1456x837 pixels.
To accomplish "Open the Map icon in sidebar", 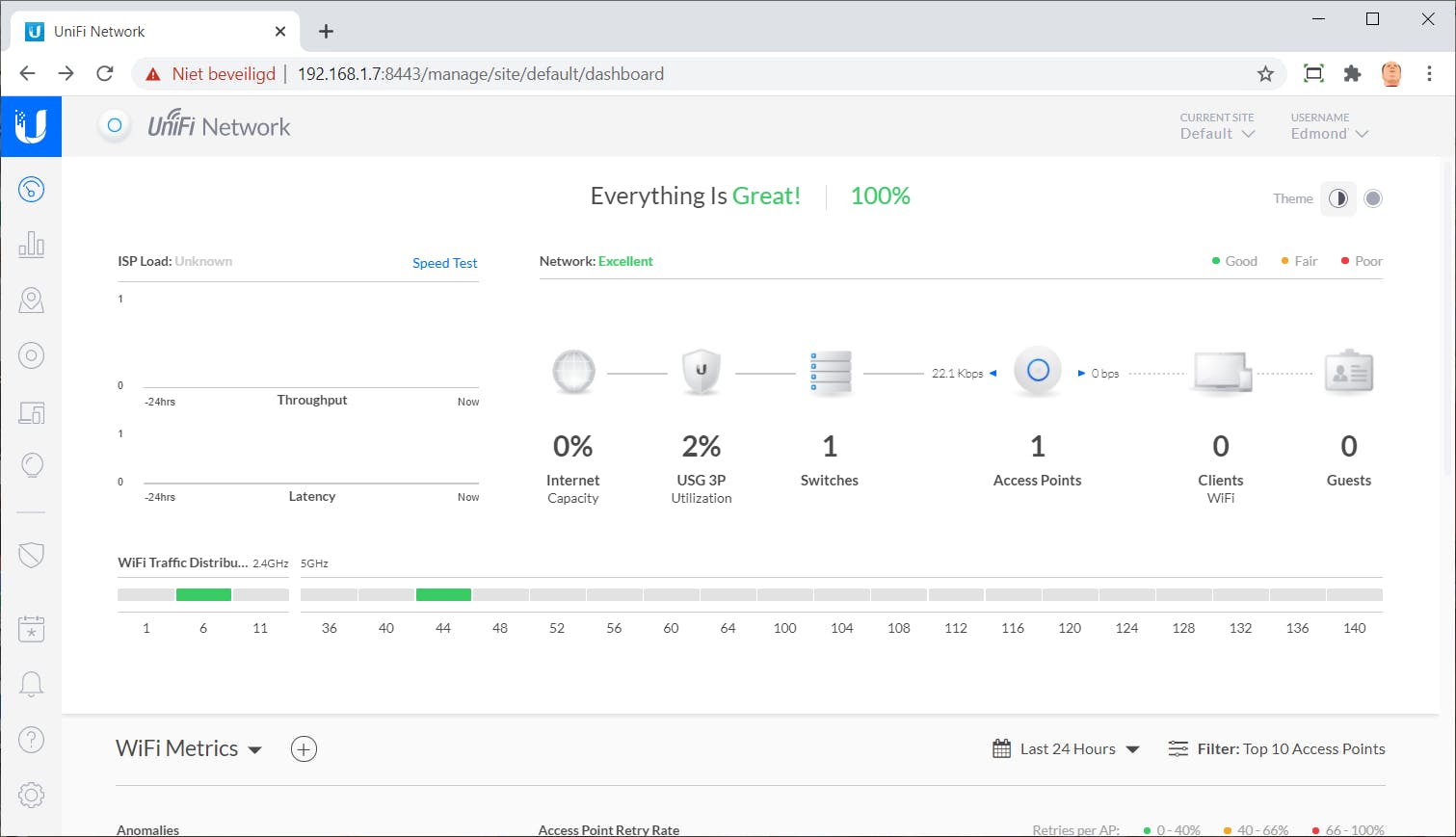I will 31,301.
